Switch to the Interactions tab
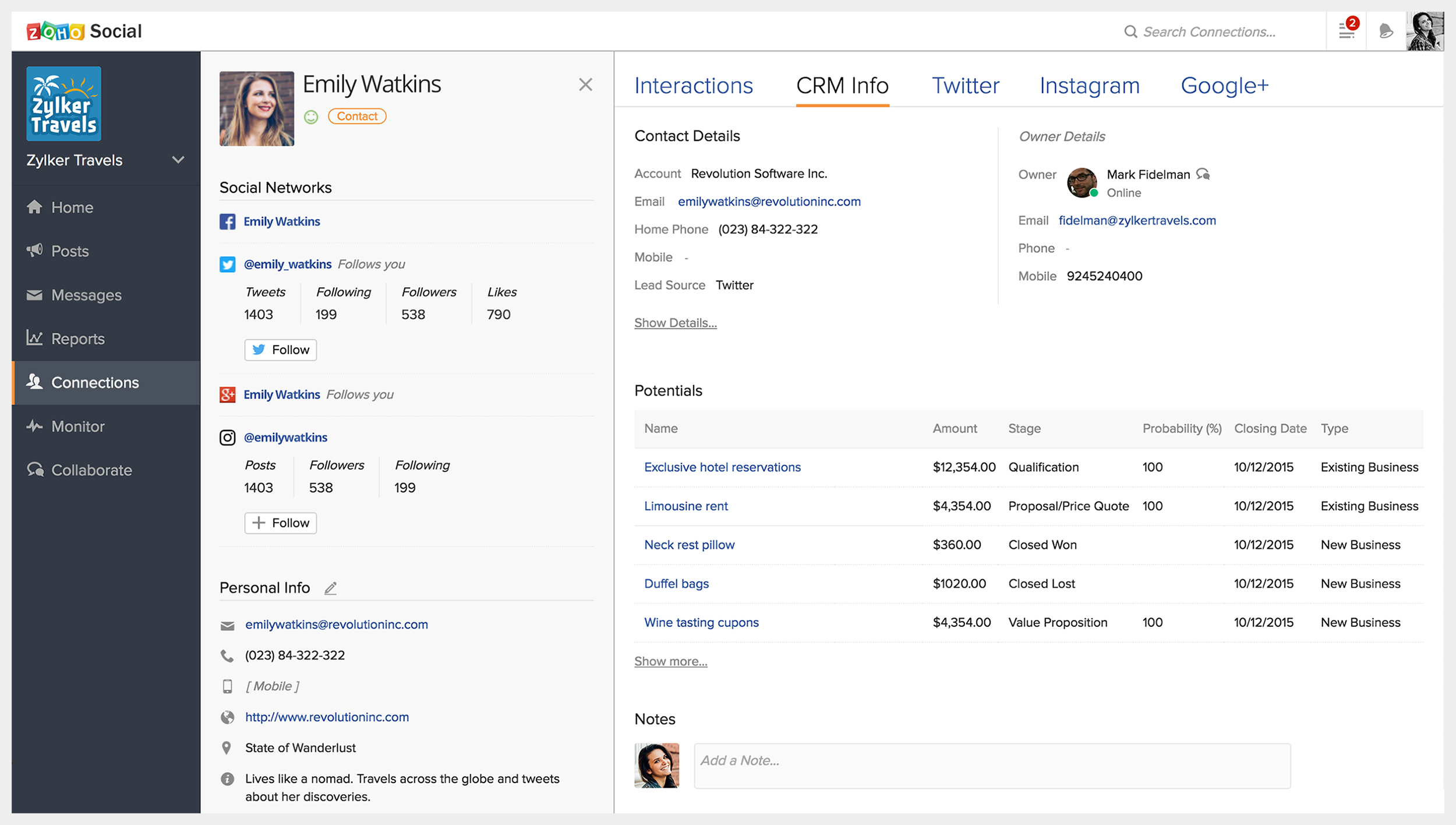1456x825 pixels. [693, 86]
